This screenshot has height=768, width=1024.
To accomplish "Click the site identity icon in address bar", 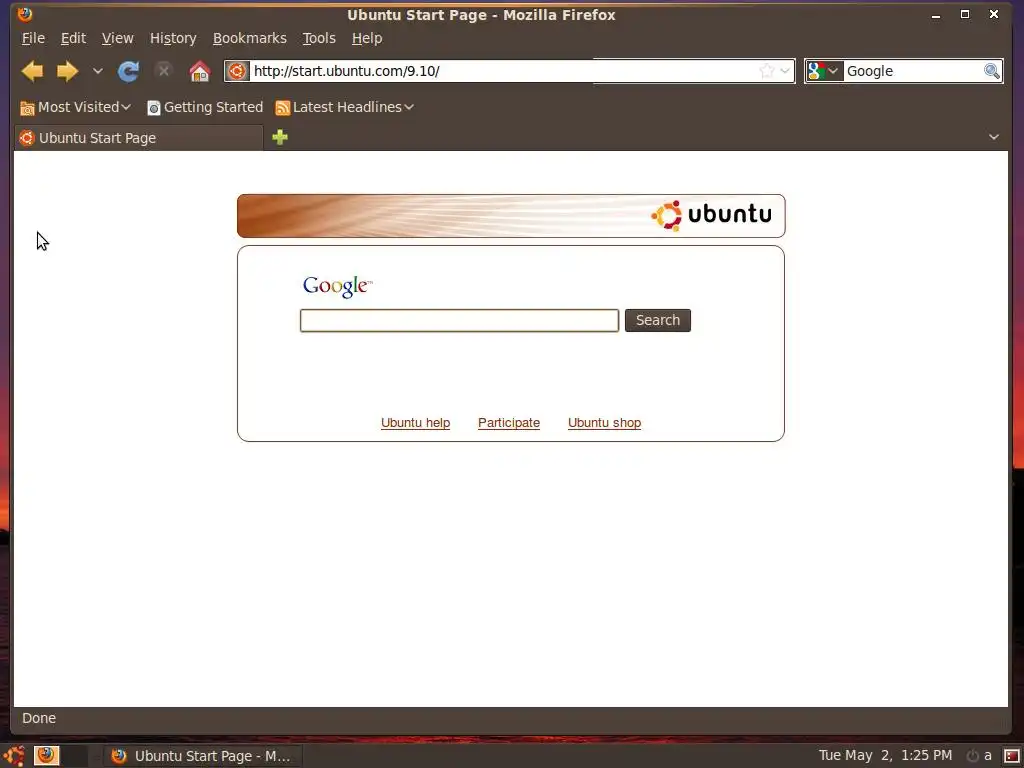I will 238,71.
